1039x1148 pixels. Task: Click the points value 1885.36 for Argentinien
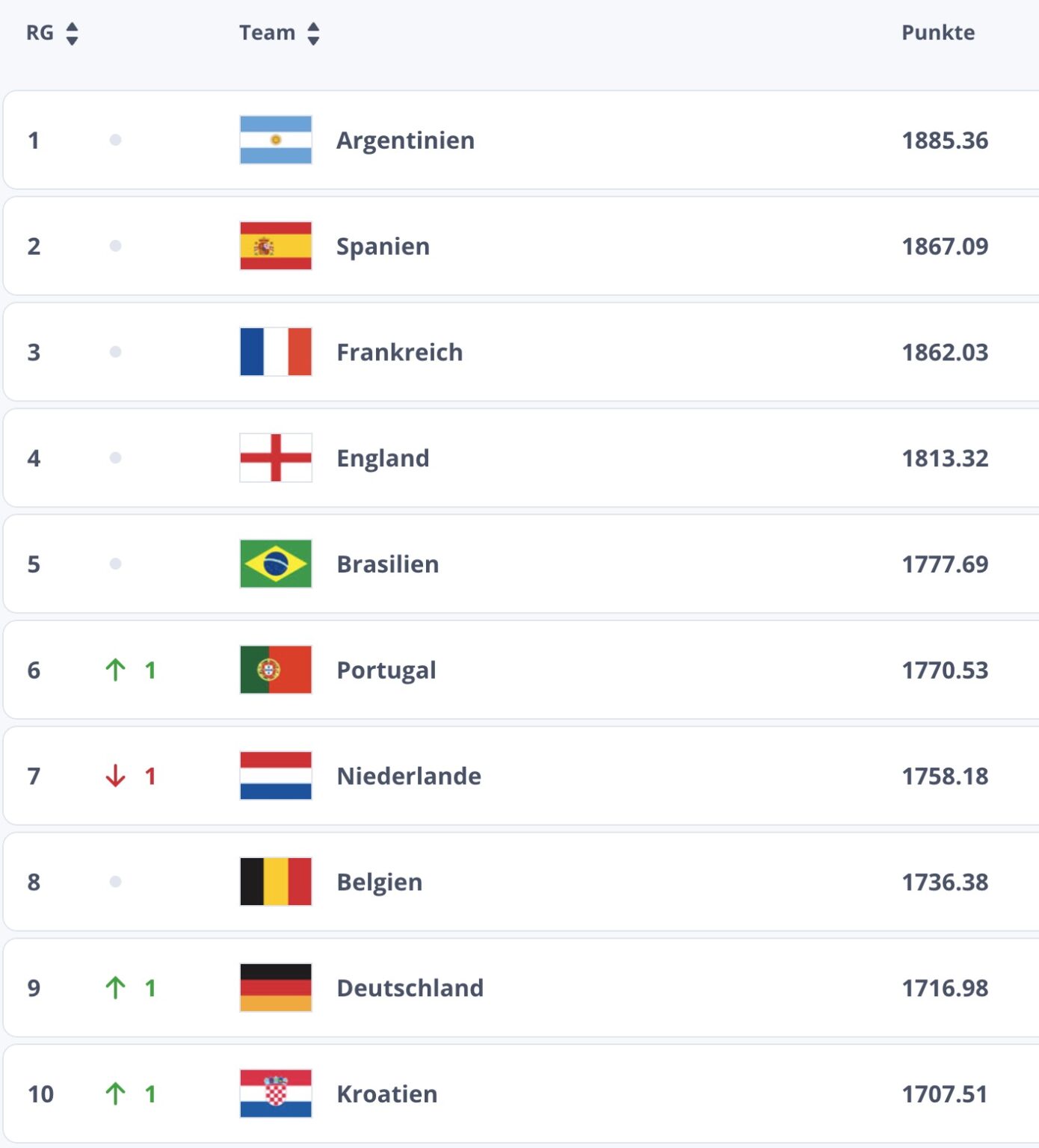coord(945,140)
